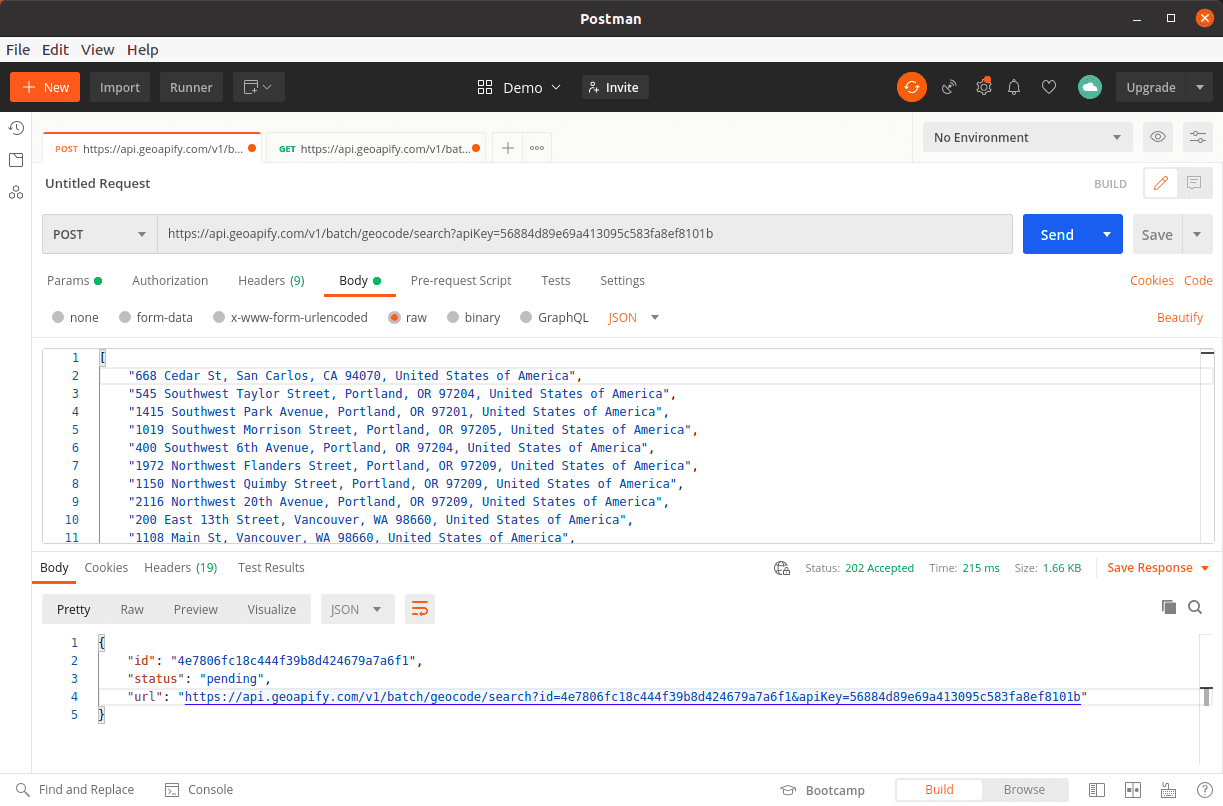Open the user avatar cloud icon
1223x806 pixels.
[1090, 87]
